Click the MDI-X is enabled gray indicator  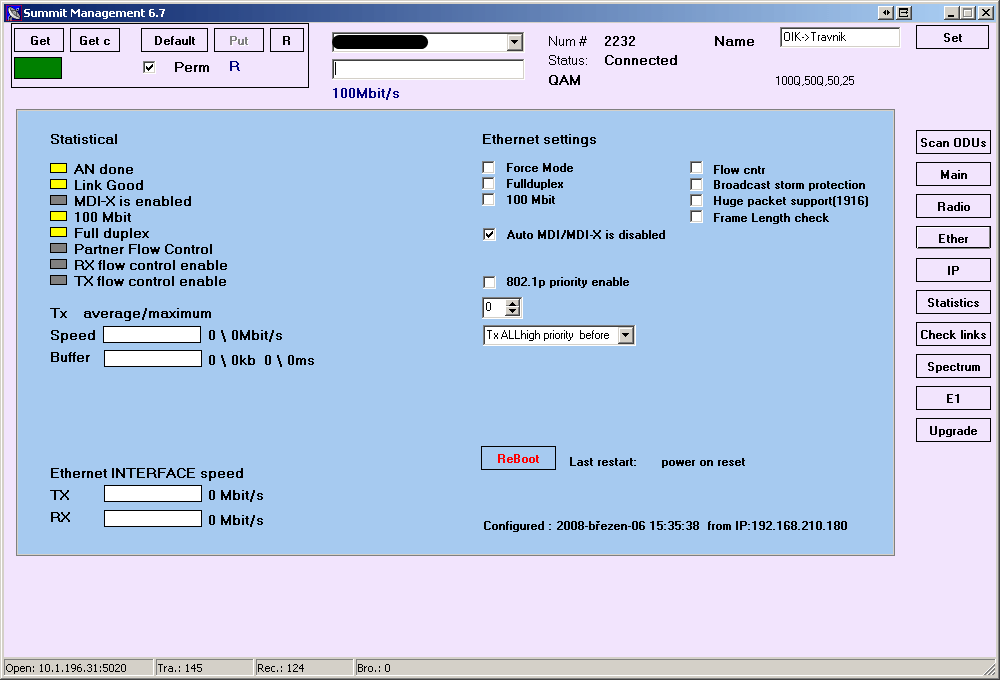(x=59, y=200)
